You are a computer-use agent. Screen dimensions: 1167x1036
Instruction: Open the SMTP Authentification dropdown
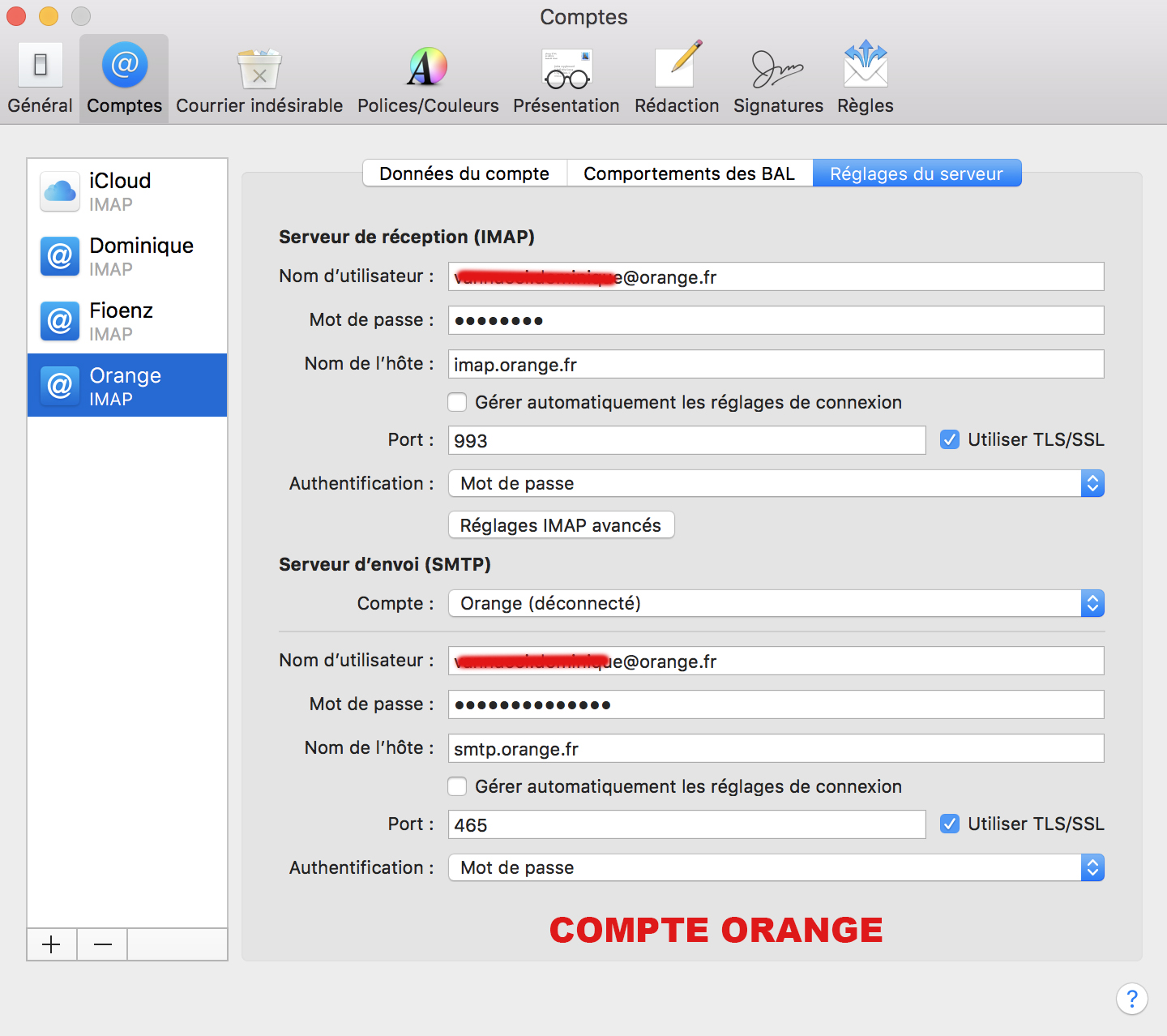point(776,868)
